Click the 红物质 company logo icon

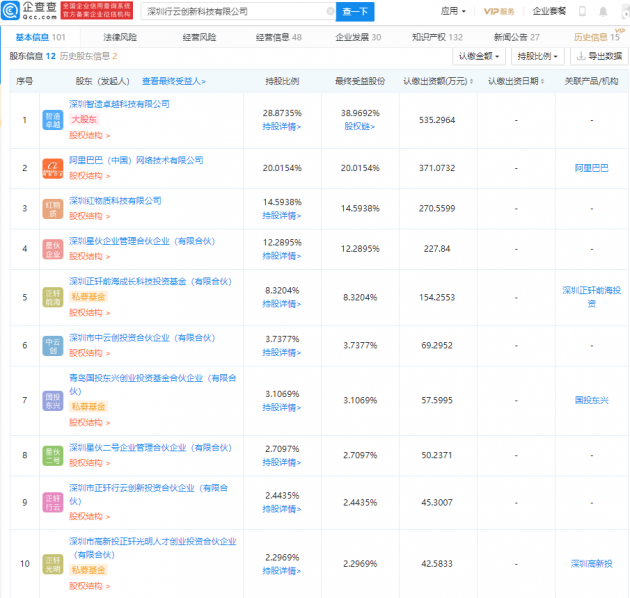(x=53, y=209)
